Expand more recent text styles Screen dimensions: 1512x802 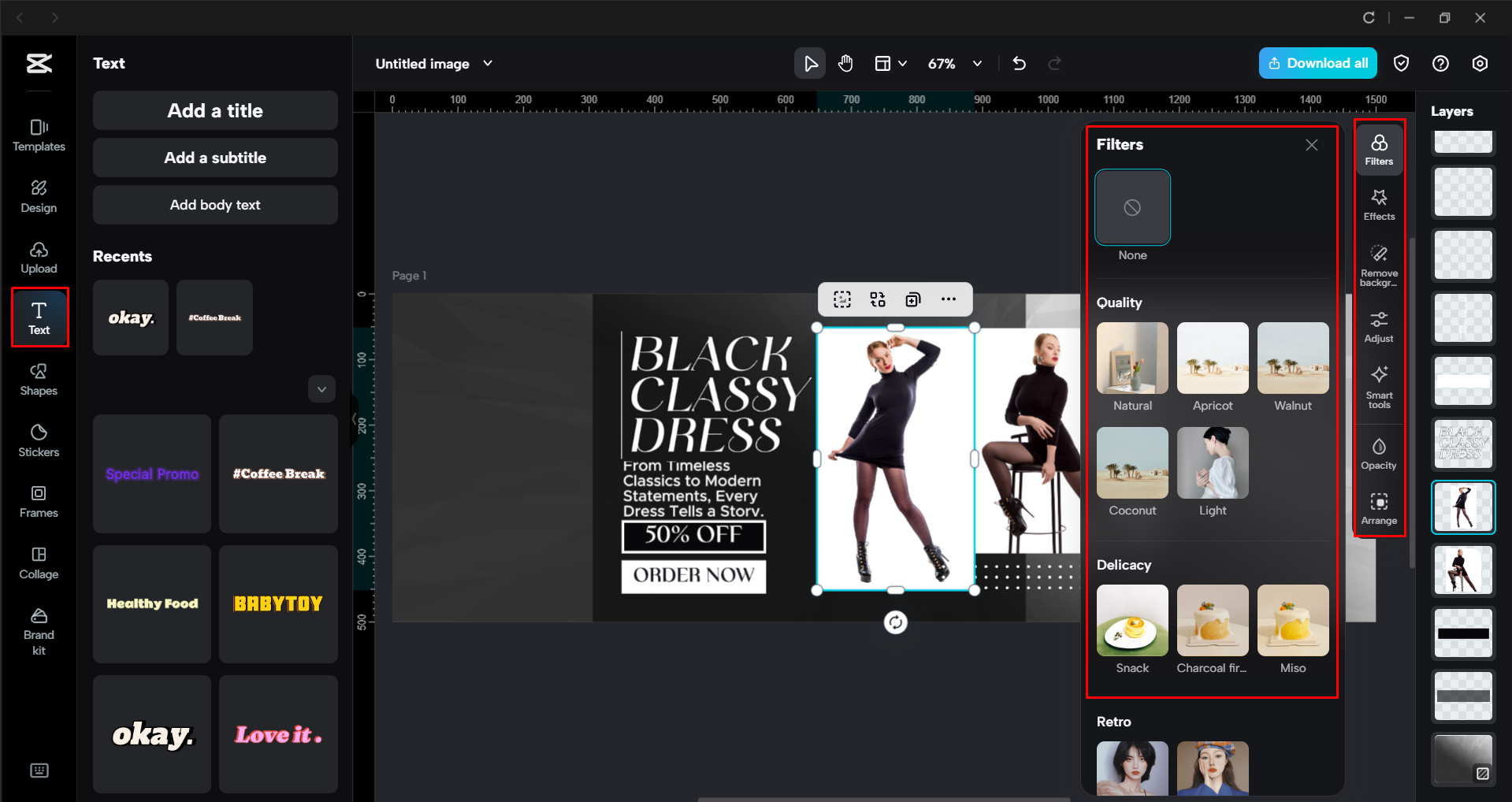click(321, 388)
